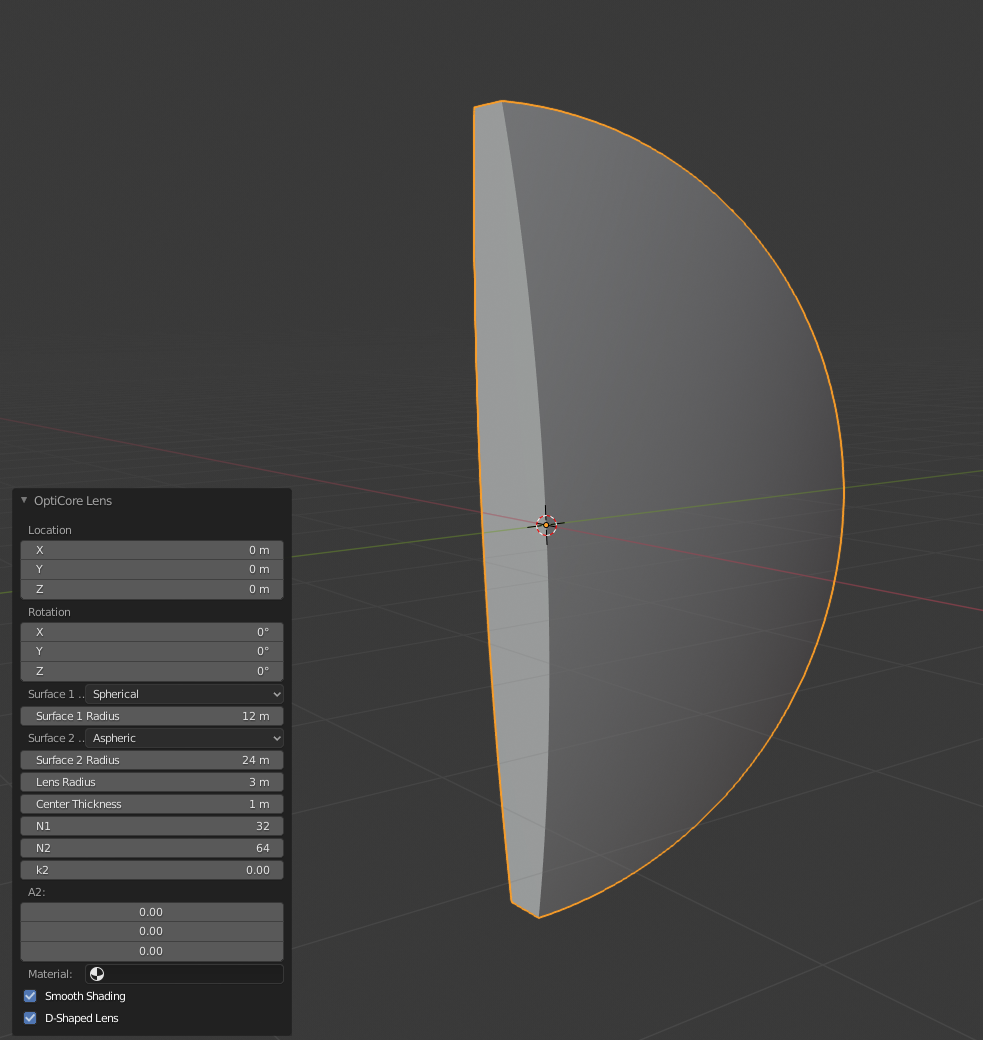This screenshot has height=1040, width=983.
Task: Select the Lens Radius value field
Action: click(152, 782)
